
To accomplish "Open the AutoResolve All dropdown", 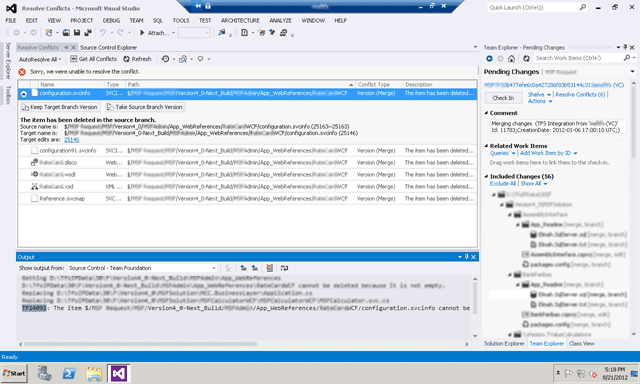I will (x=40, y=59).
